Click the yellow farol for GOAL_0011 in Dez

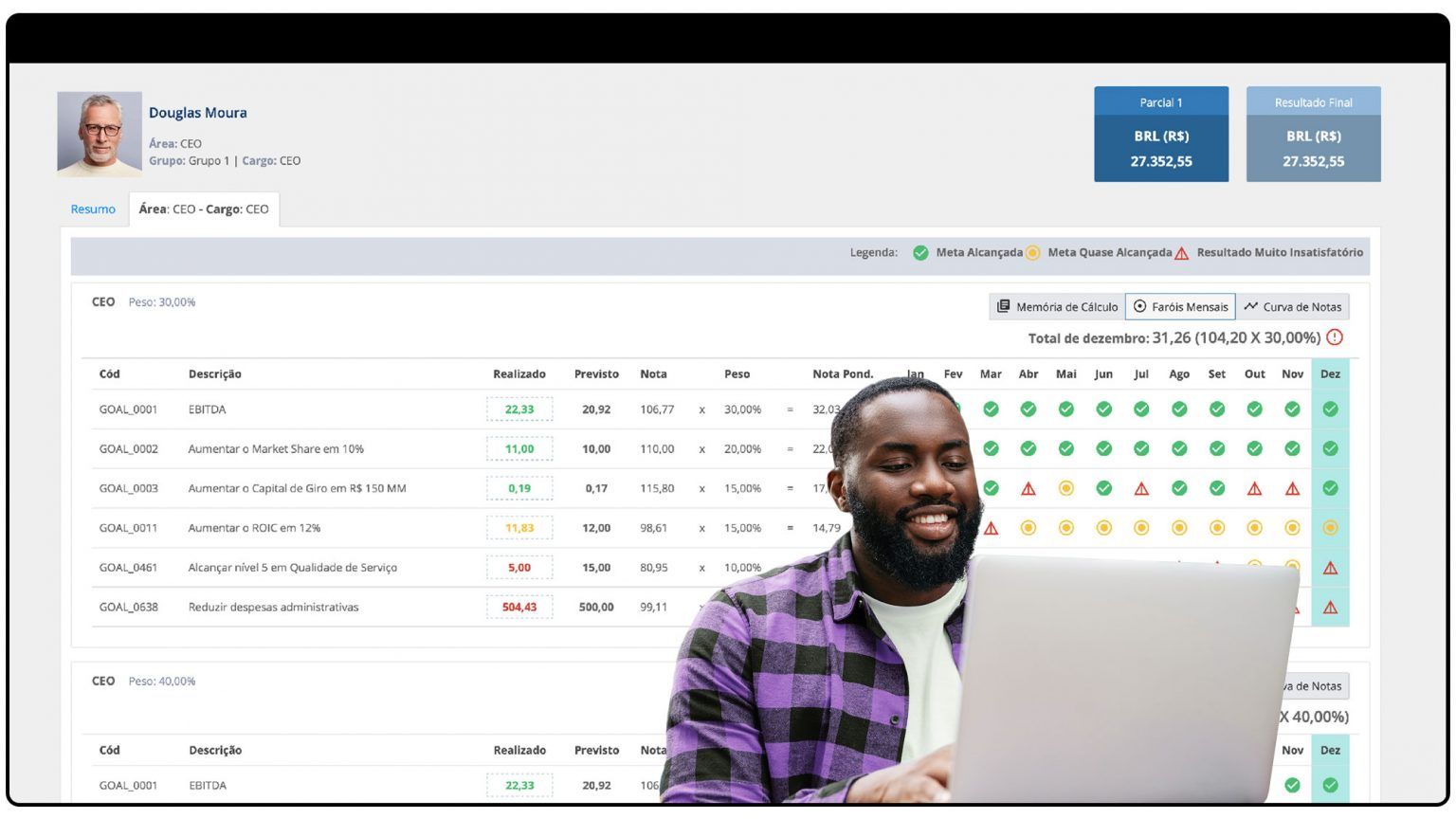[1331, 528]
